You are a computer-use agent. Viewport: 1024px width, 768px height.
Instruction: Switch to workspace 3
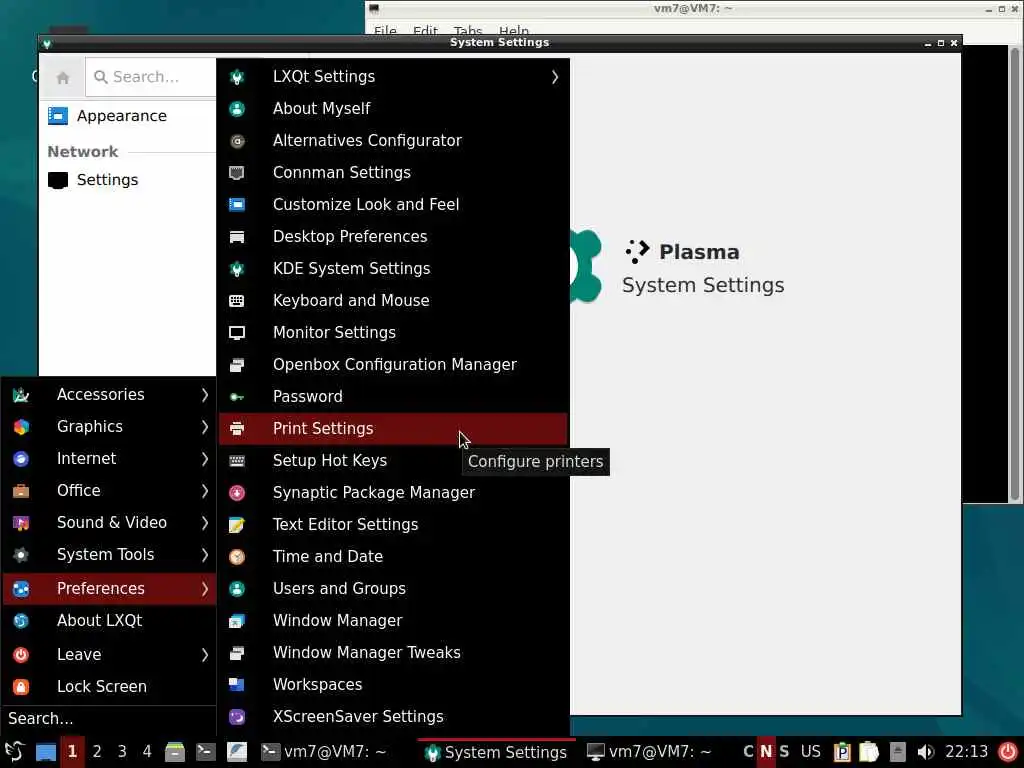pyautogui.click(x=122, y=752)
